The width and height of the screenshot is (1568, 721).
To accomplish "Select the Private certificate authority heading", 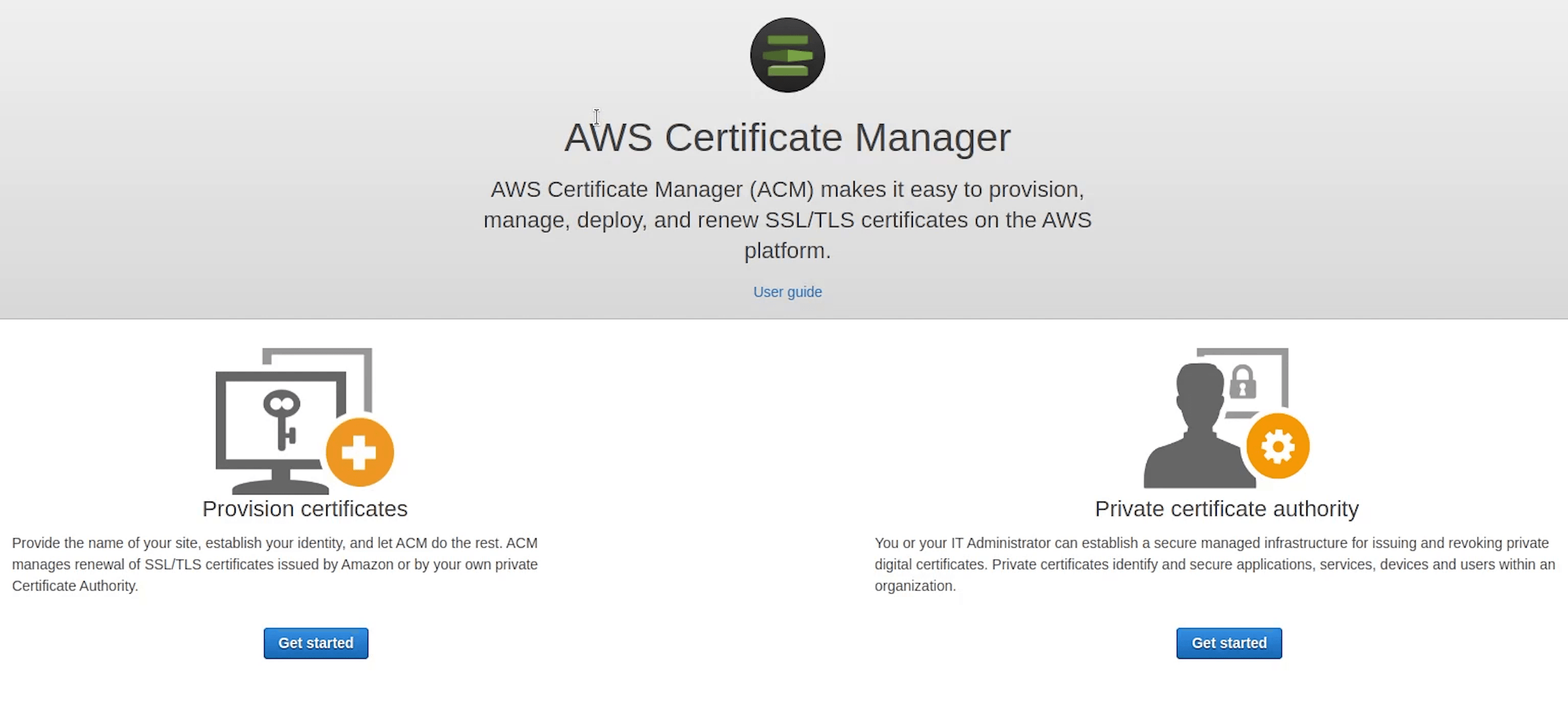I will pyautogui.click(x=1226, y=508).
